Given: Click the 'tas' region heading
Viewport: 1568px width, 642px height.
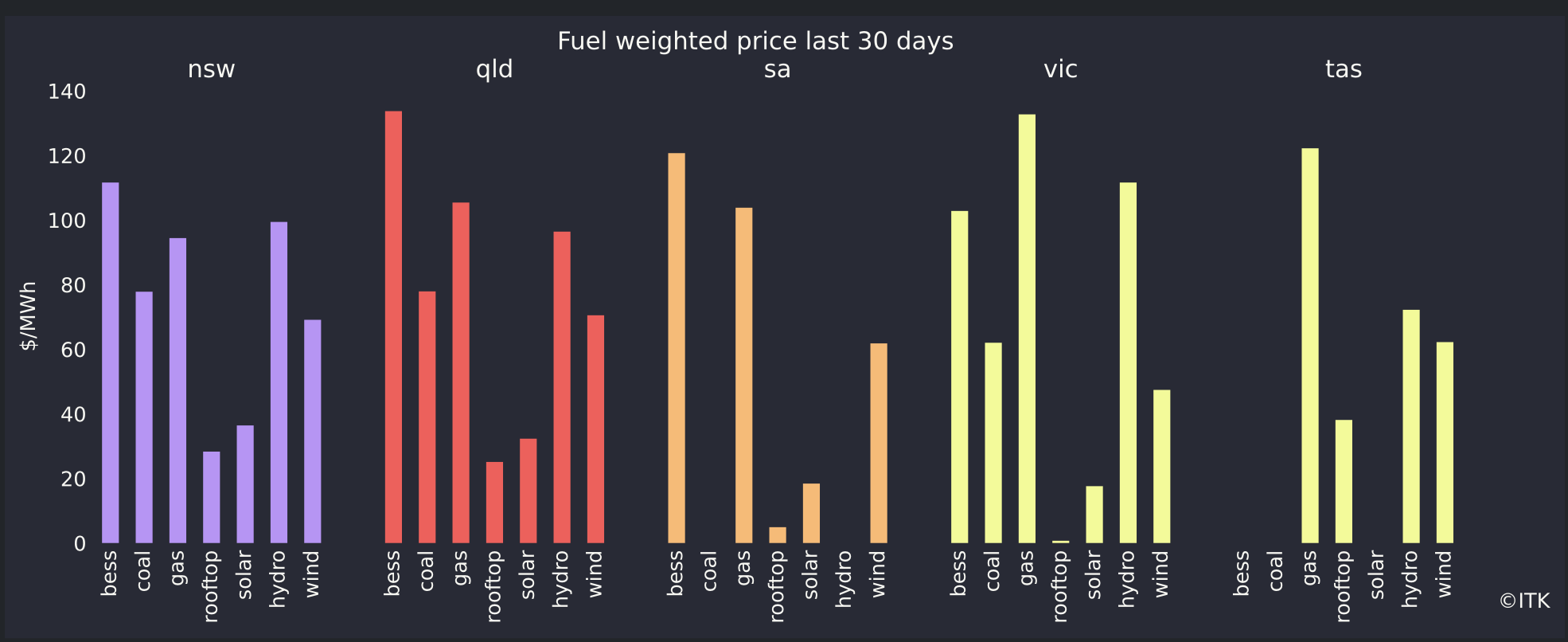Looking at the screenshot, I should (x=1344, y=70).
